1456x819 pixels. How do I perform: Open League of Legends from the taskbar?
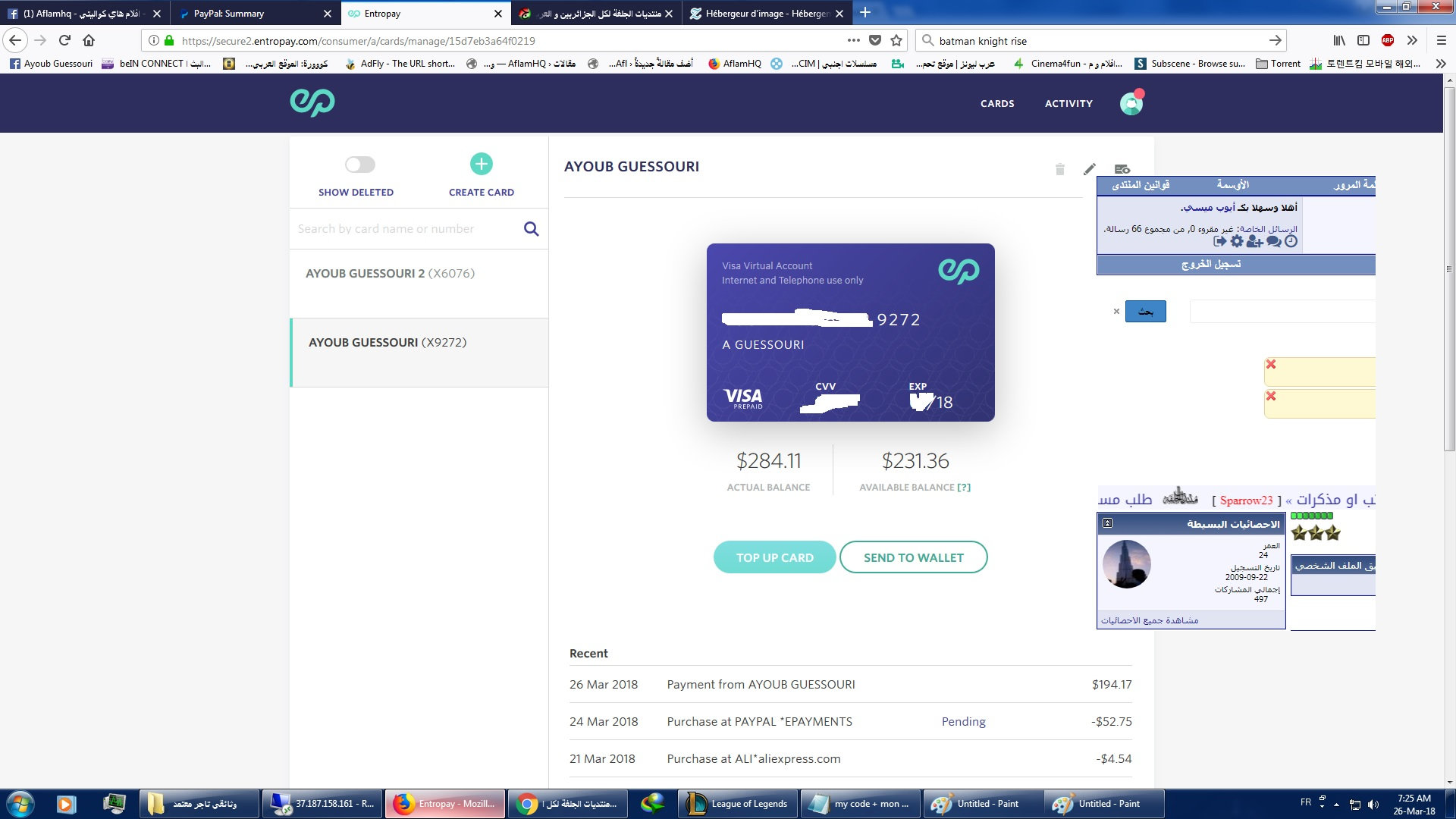click(x=738, y=804)
